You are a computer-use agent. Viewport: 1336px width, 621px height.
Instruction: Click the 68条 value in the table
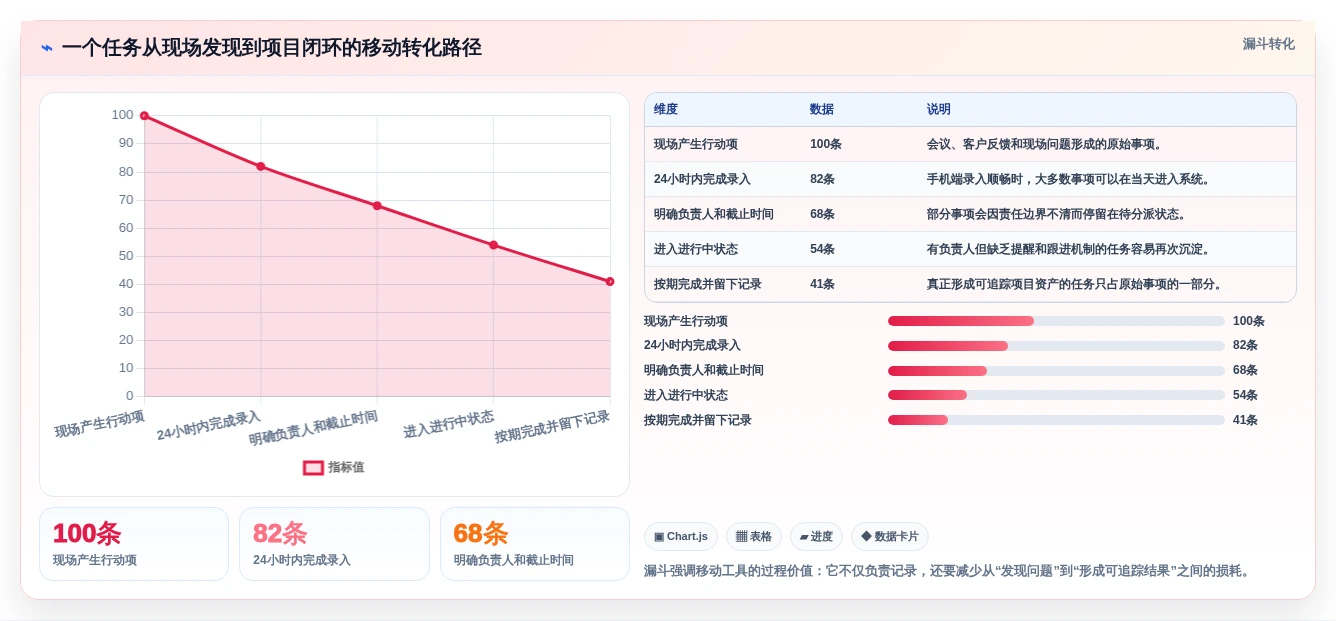(x=823, y=214)
